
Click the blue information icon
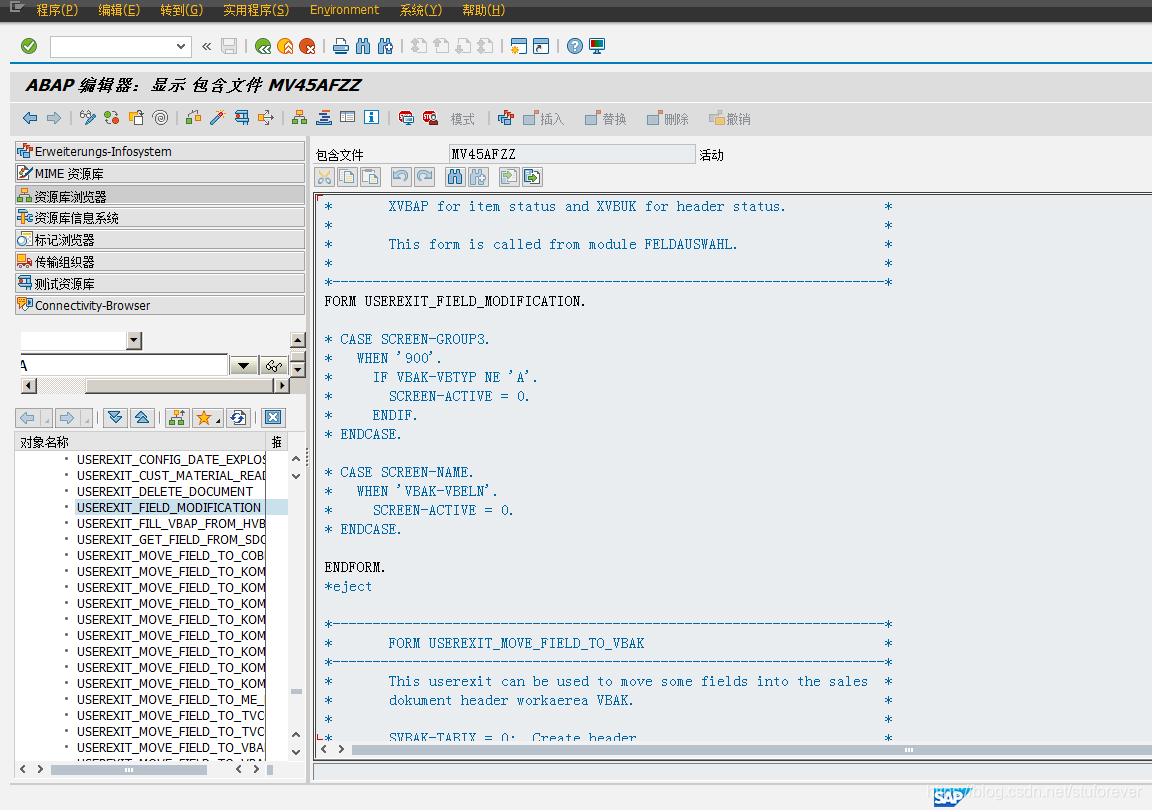pyautogui.click(x=372, y=118)
